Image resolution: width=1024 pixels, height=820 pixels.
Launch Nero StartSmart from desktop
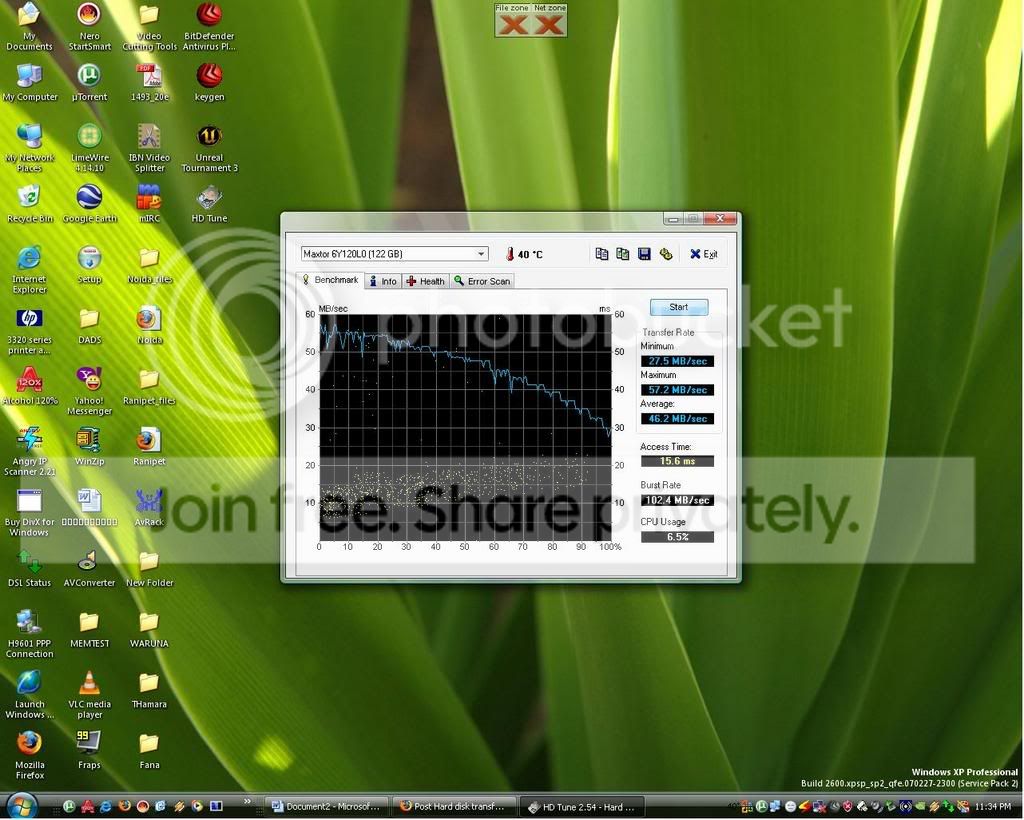point(89,27)
